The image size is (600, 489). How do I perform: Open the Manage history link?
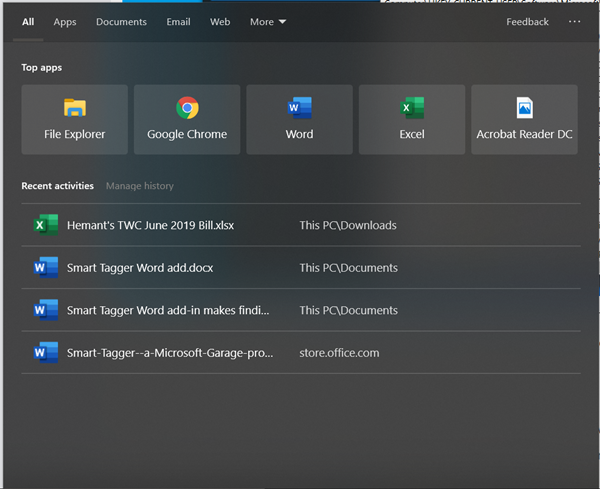click(140, 186)
